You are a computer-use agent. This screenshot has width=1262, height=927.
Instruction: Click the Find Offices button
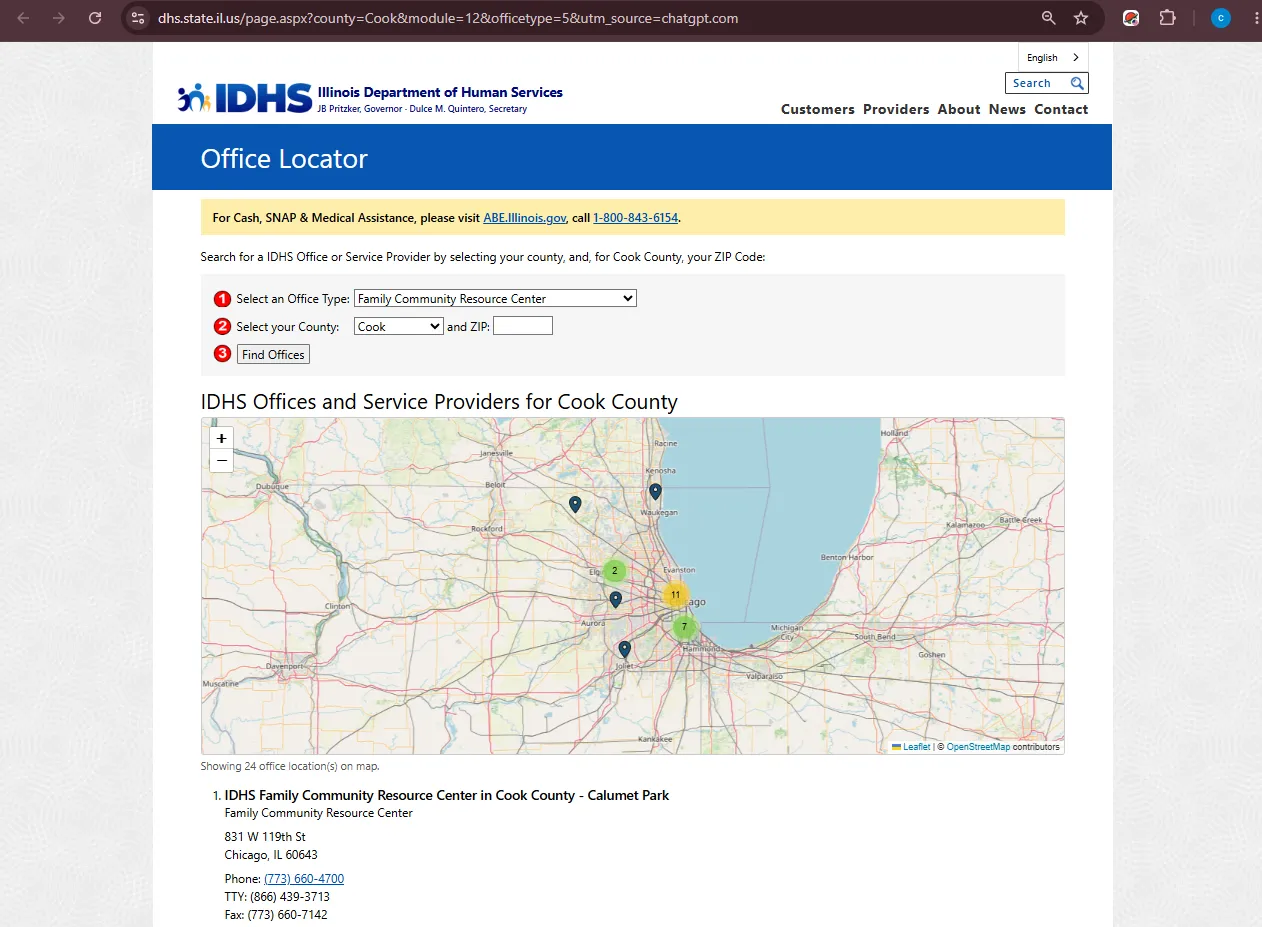click(x=273, y=354)
